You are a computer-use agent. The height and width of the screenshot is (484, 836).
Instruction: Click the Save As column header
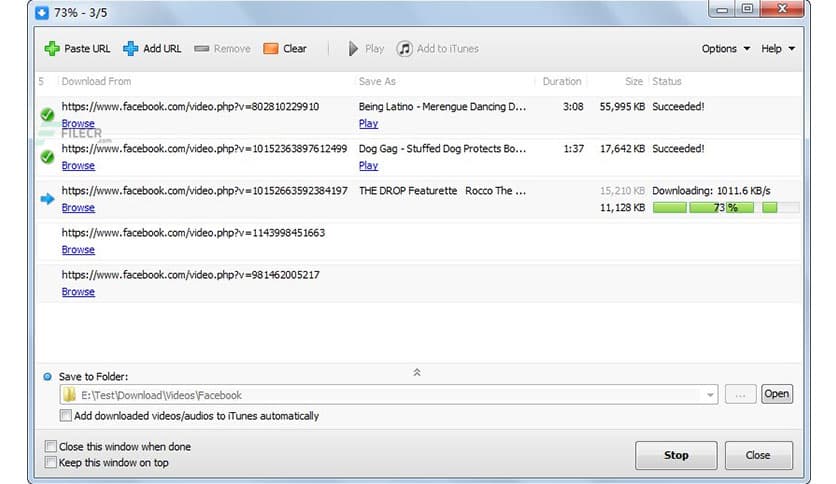coord(377,81)
